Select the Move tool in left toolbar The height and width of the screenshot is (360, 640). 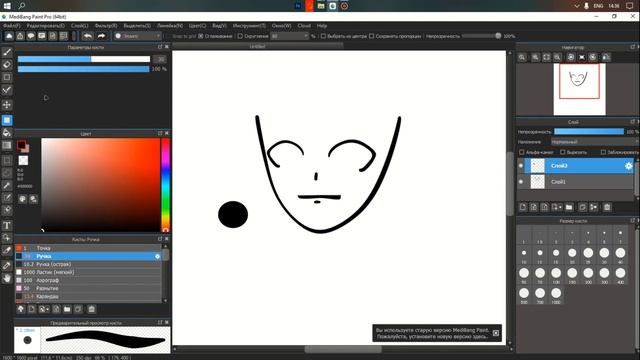click(7, 105)
